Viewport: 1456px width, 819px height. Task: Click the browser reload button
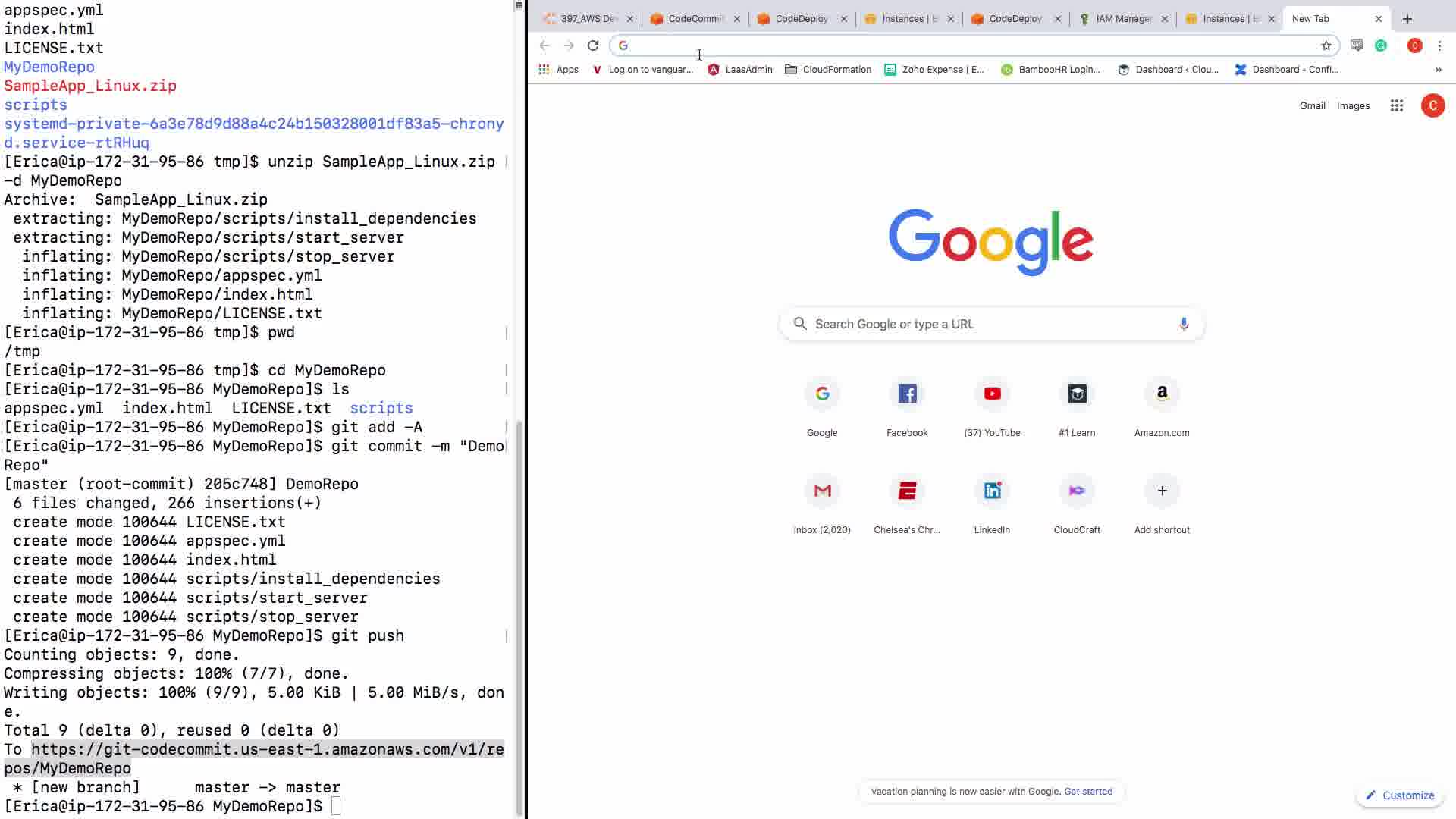[593, 45]
